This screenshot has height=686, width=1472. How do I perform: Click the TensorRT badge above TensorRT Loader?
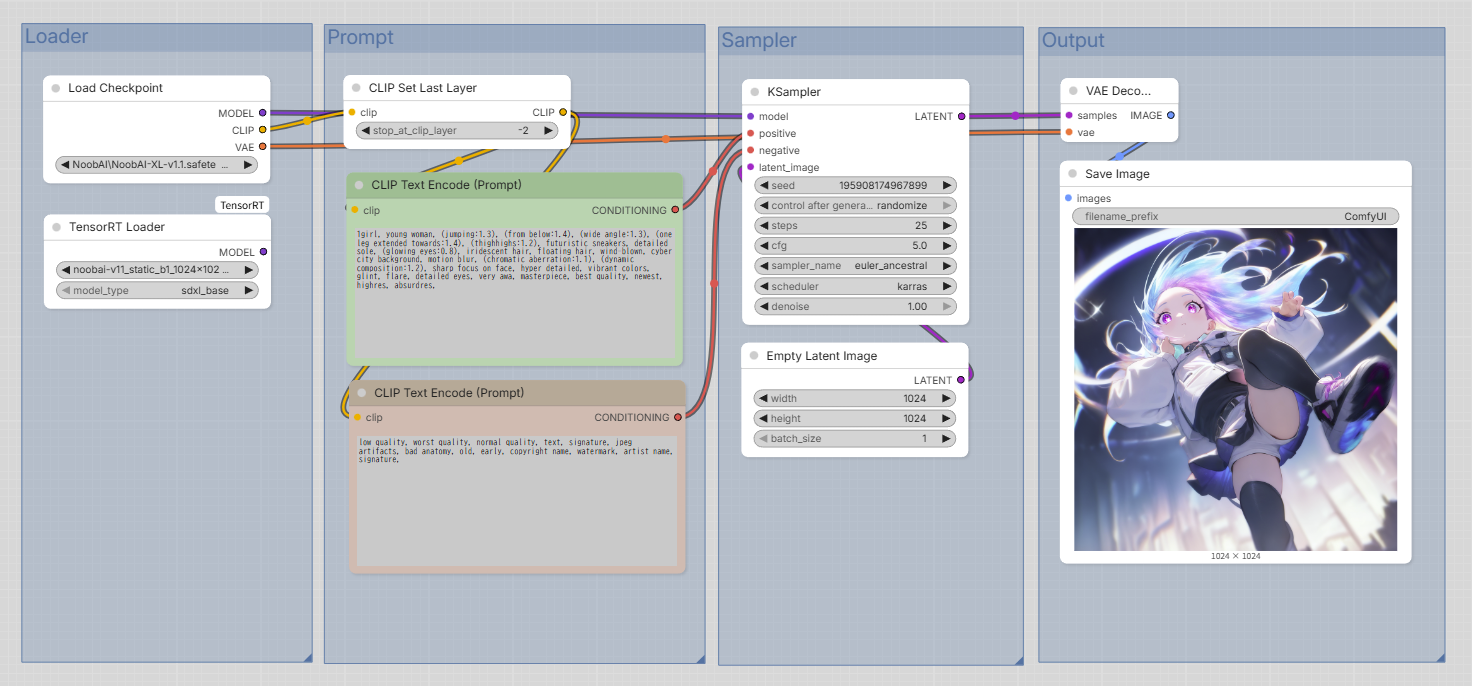[243, 205]
